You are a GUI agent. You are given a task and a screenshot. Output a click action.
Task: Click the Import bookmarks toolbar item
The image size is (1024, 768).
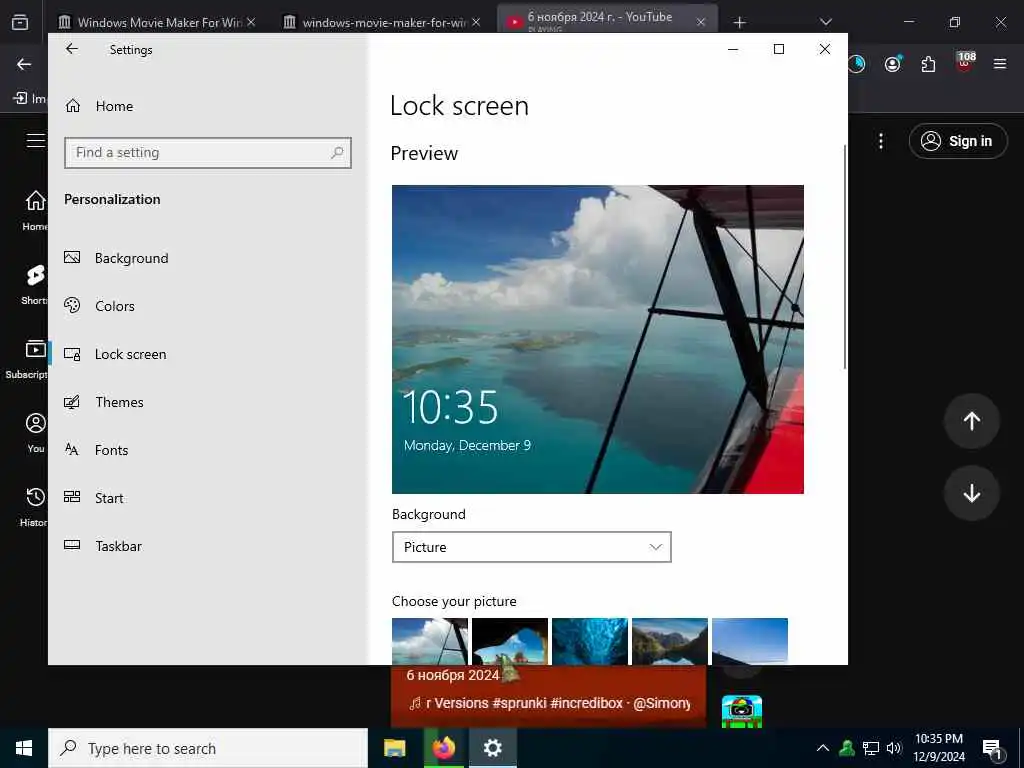(x=30, y=99)
